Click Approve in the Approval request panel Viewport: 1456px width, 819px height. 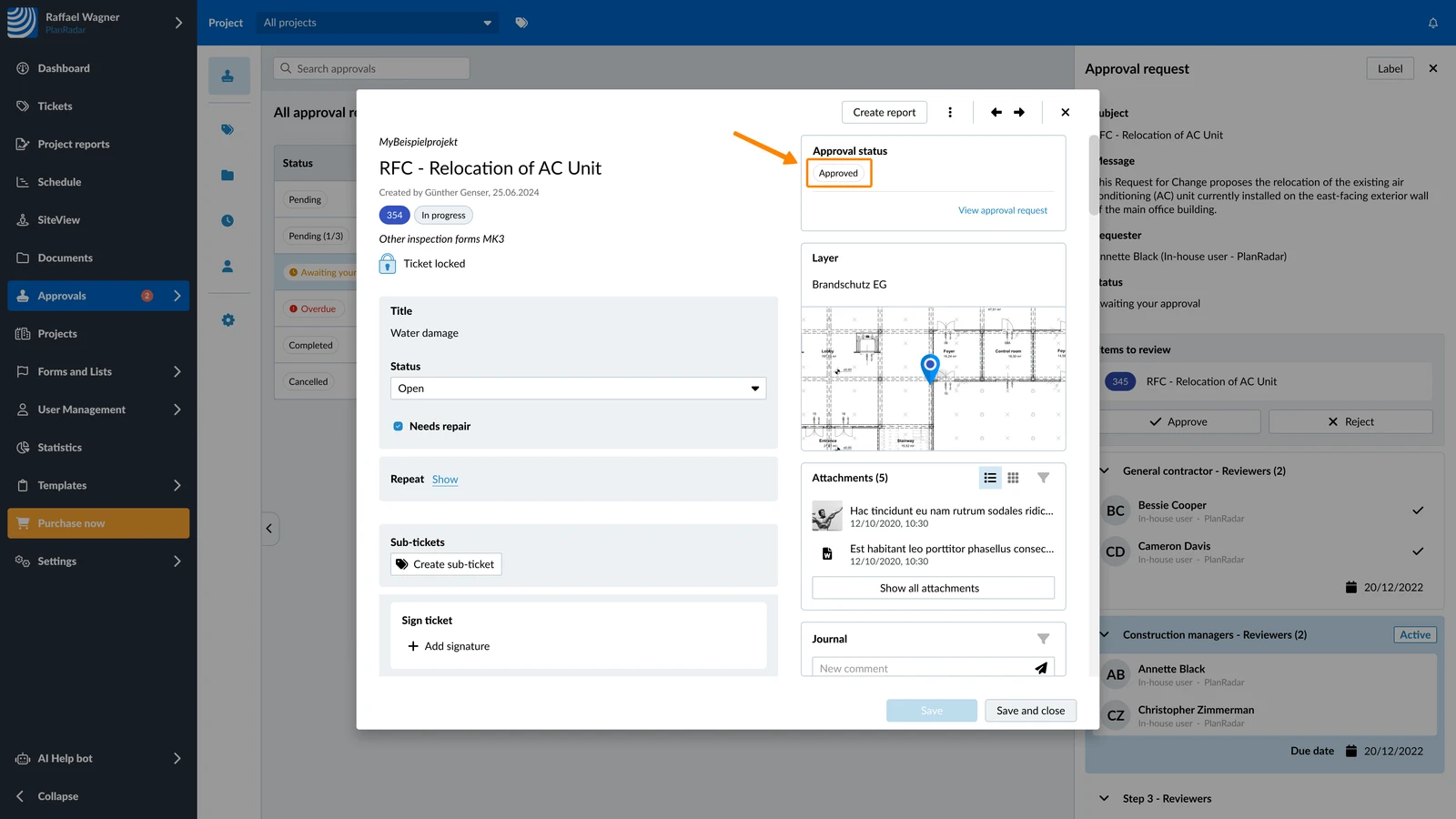point(1178,421)
